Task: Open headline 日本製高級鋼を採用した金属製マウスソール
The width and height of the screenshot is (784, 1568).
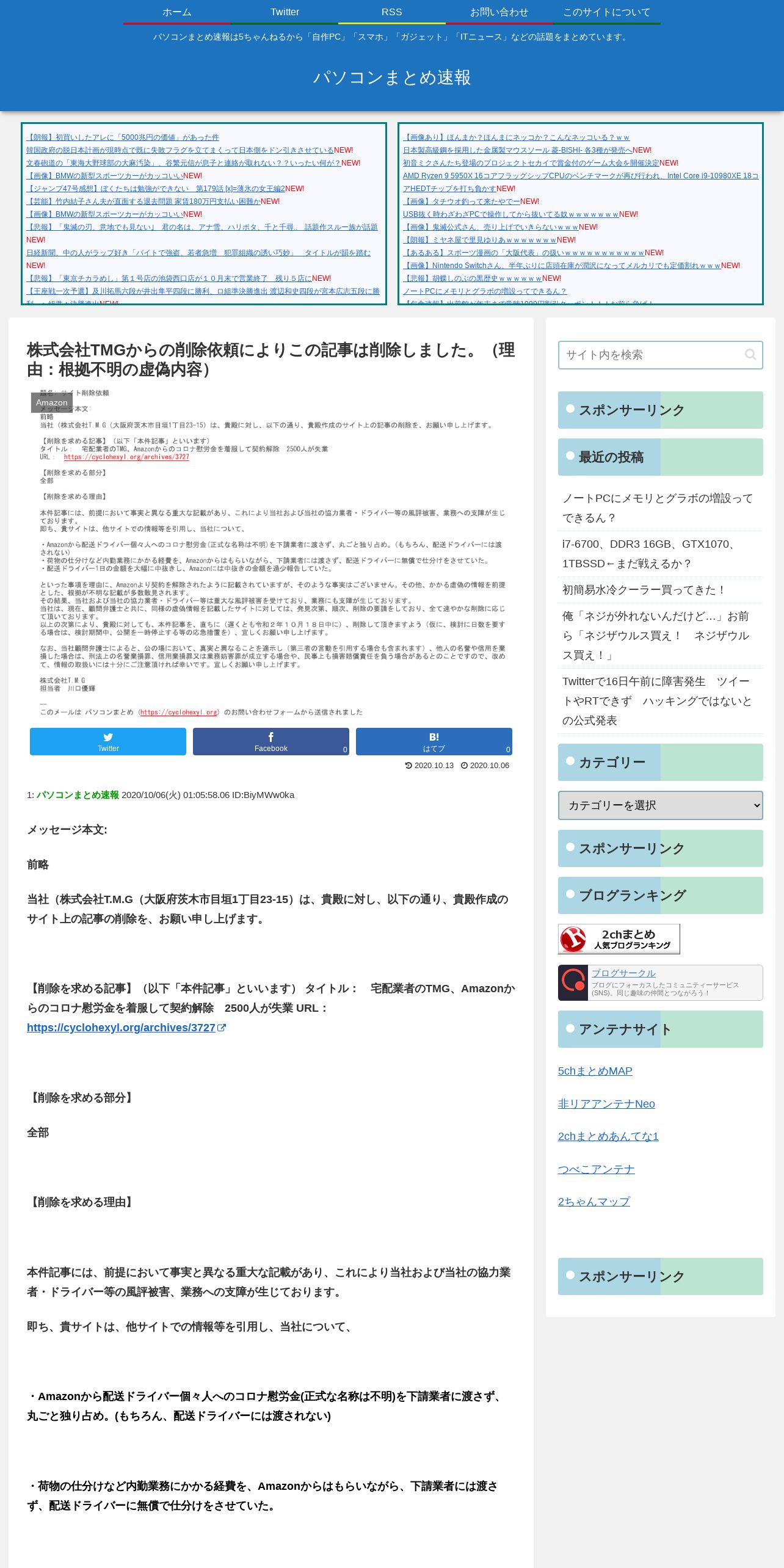Action: coord(518,150)
